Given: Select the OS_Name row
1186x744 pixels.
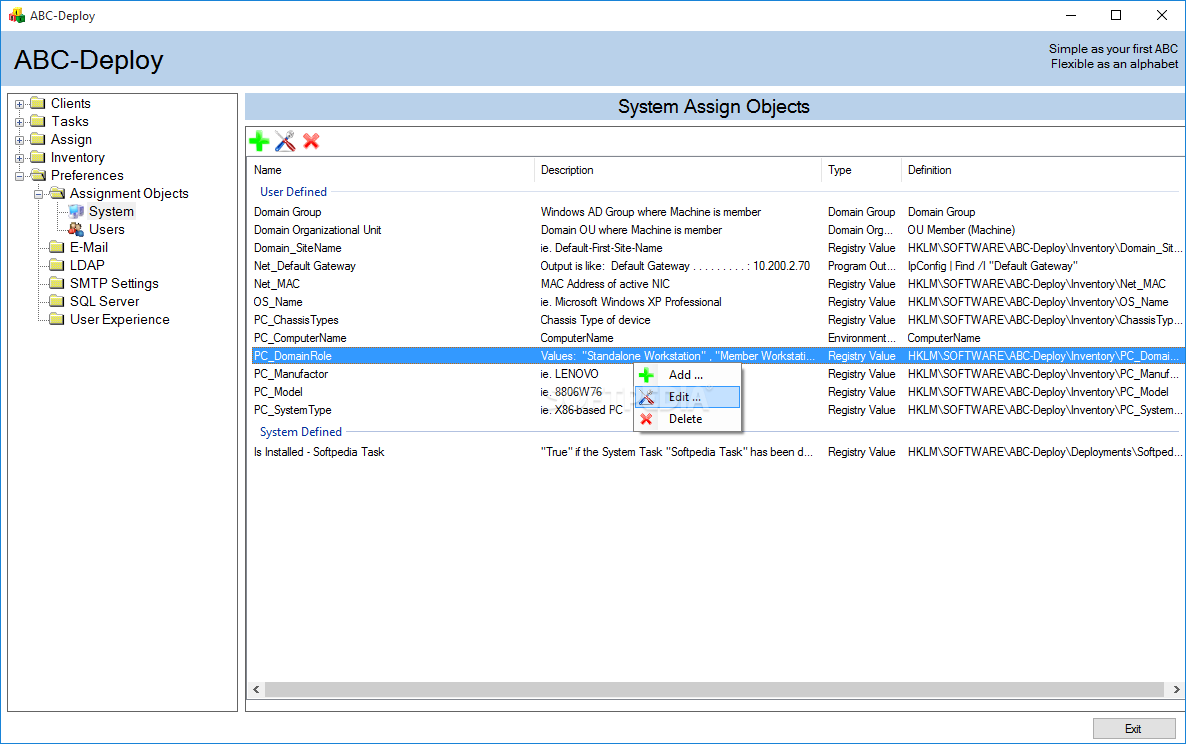Looking at the screenshot, I should coord(716,302).
